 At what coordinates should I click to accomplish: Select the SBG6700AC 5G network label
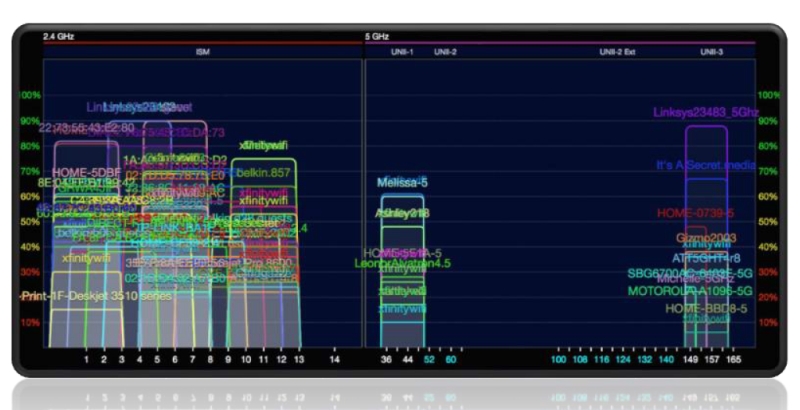click(690, 274)
